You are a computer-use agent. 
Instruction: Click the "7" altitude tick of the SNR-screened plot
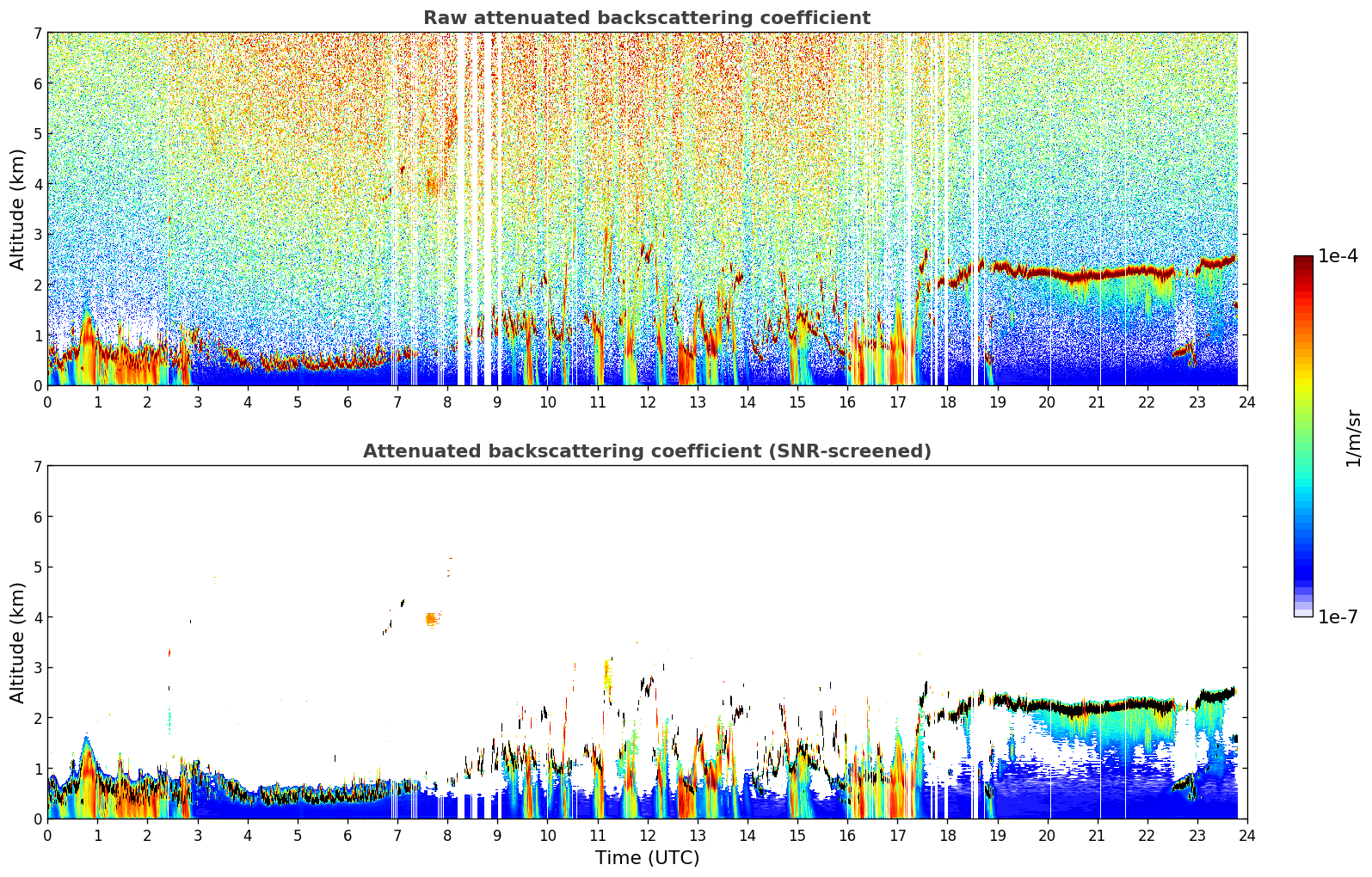click(38, 466)
